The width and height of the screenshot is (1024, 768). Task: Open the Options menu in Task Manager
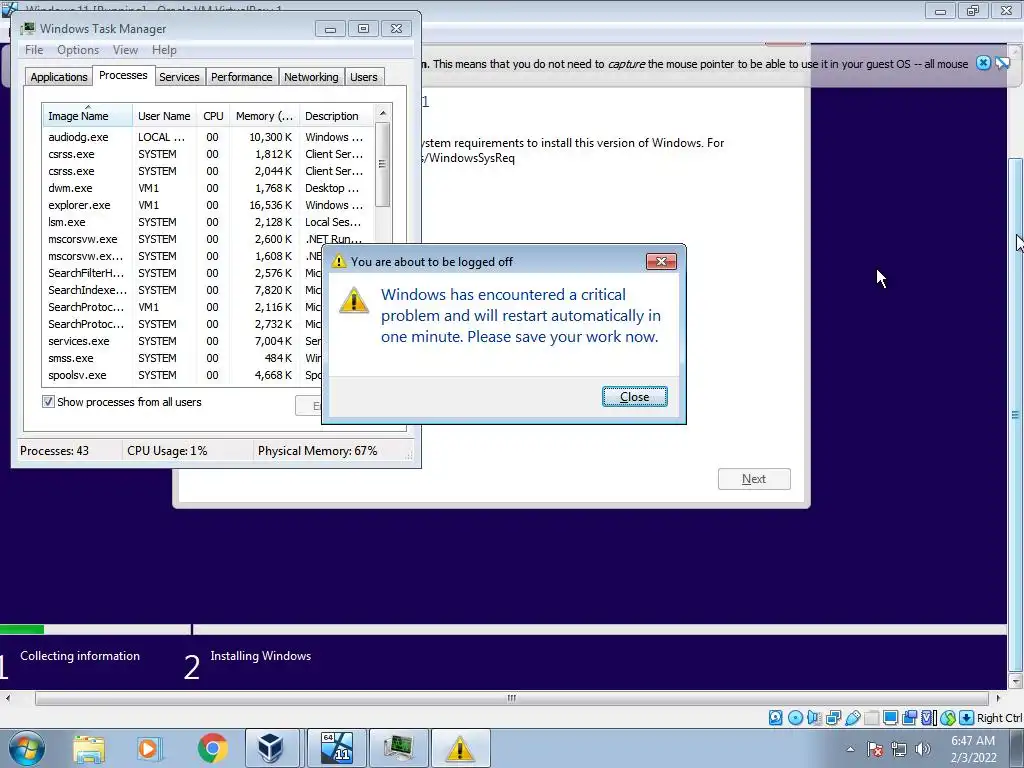[78, 50]
